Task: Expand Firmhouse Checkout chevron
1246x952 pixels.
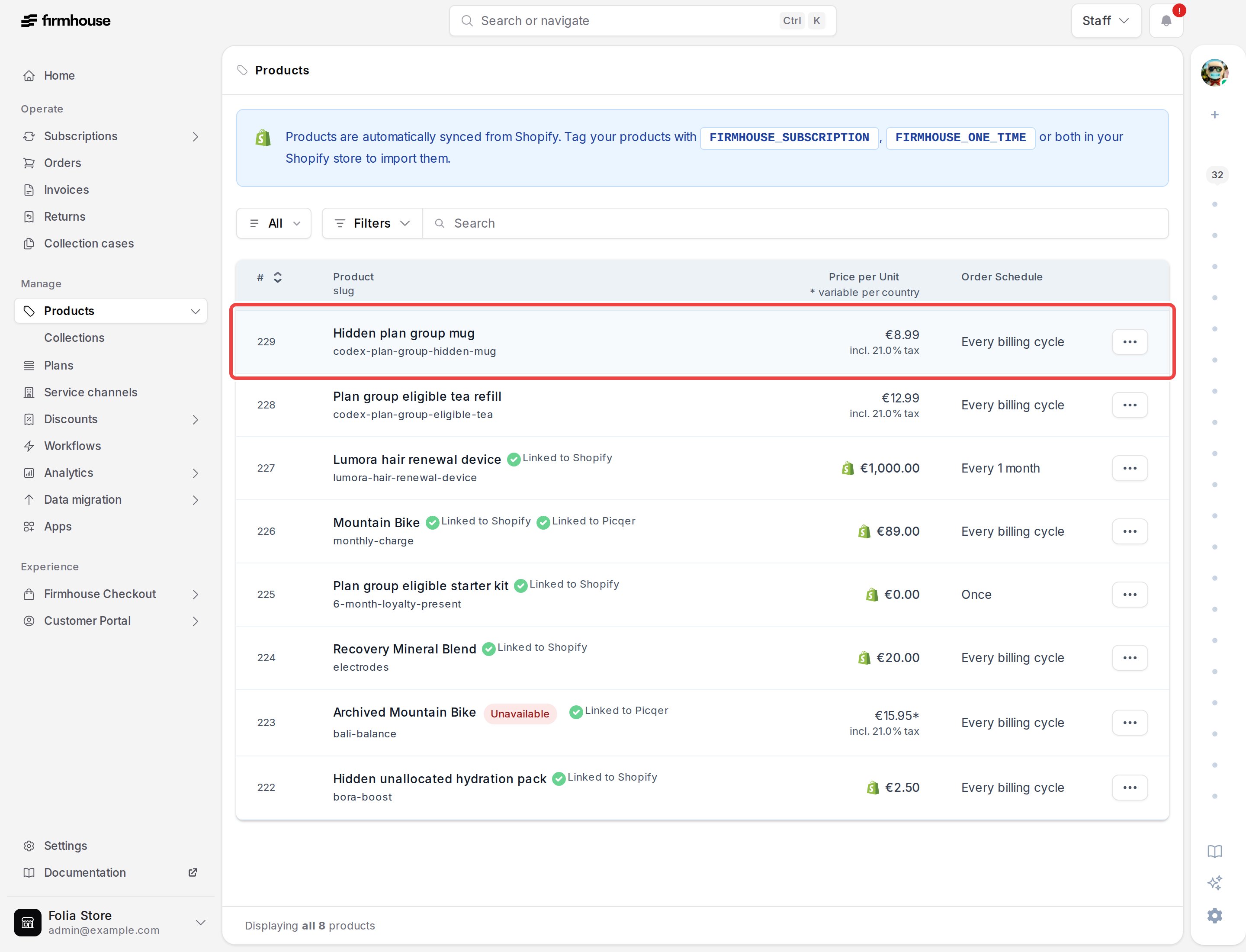Action: (196, 595)
